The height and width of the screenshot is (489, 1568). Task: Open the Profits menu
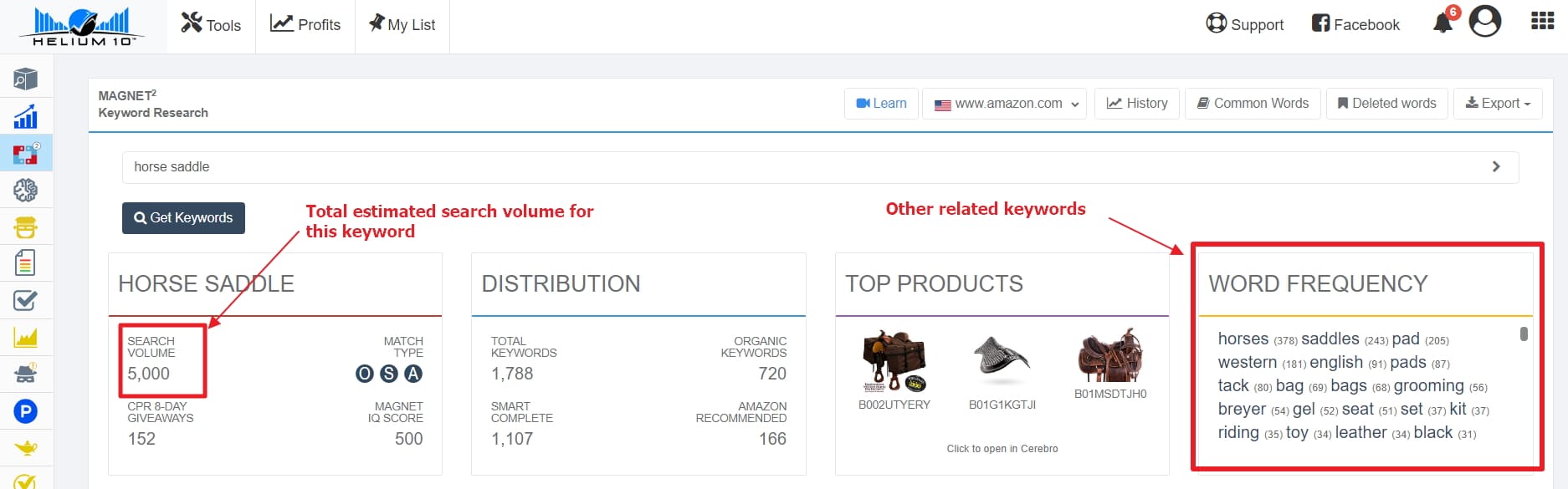pyautogui.click(x=305, y=25)
